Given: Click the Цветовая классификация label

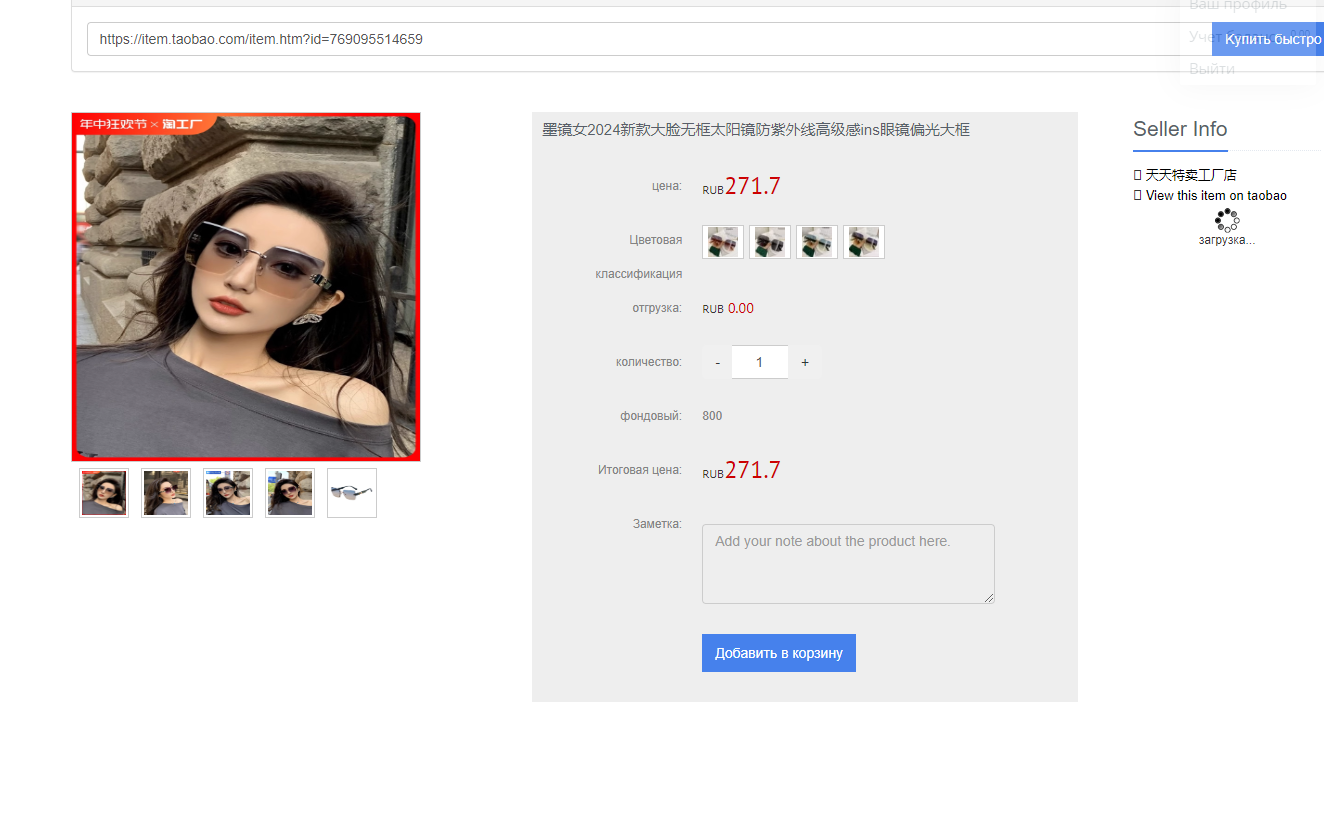Looking at the screenshot, I should coord(639,257).
